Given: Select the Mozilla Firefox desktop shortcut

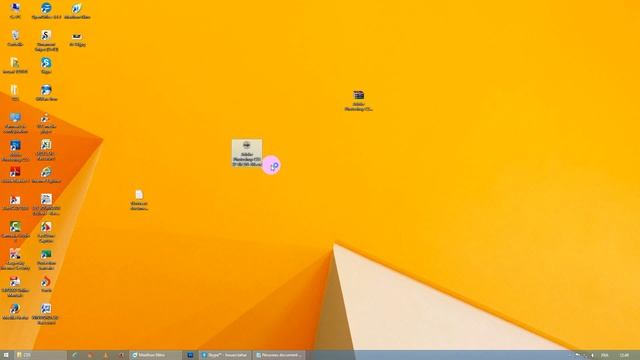Looking at the screenshot, I should click(15, 311).
